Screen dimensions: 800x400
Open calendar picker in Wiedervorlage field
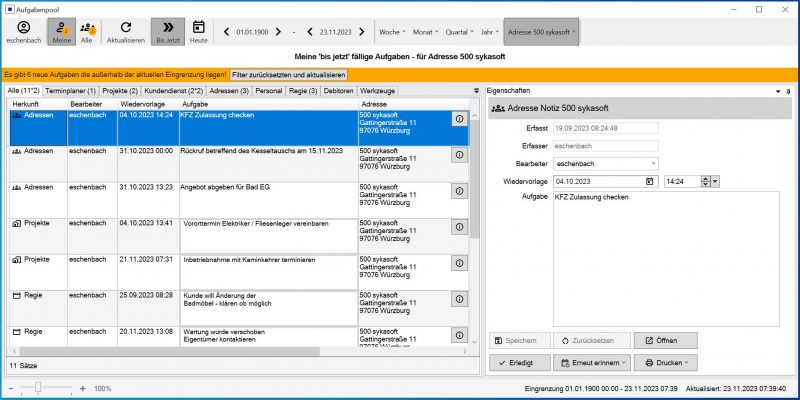click(649, 181)
